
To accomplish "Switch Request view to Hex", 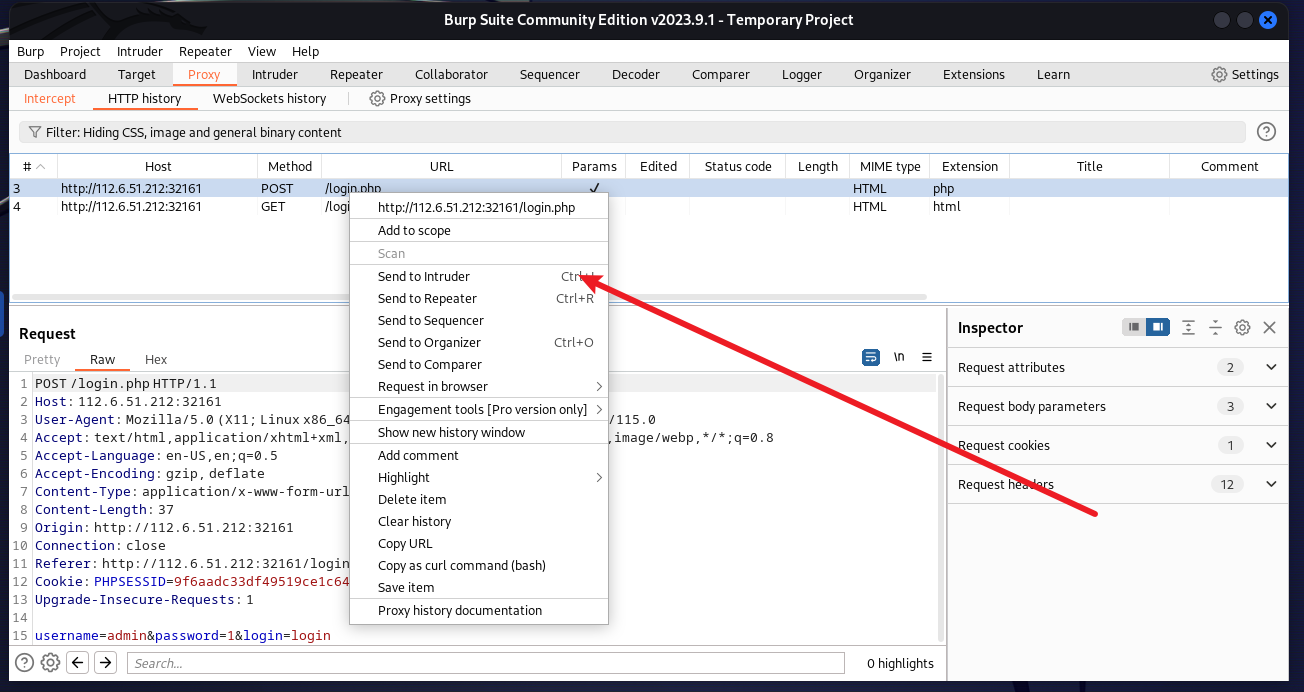I will click(156, 359).
